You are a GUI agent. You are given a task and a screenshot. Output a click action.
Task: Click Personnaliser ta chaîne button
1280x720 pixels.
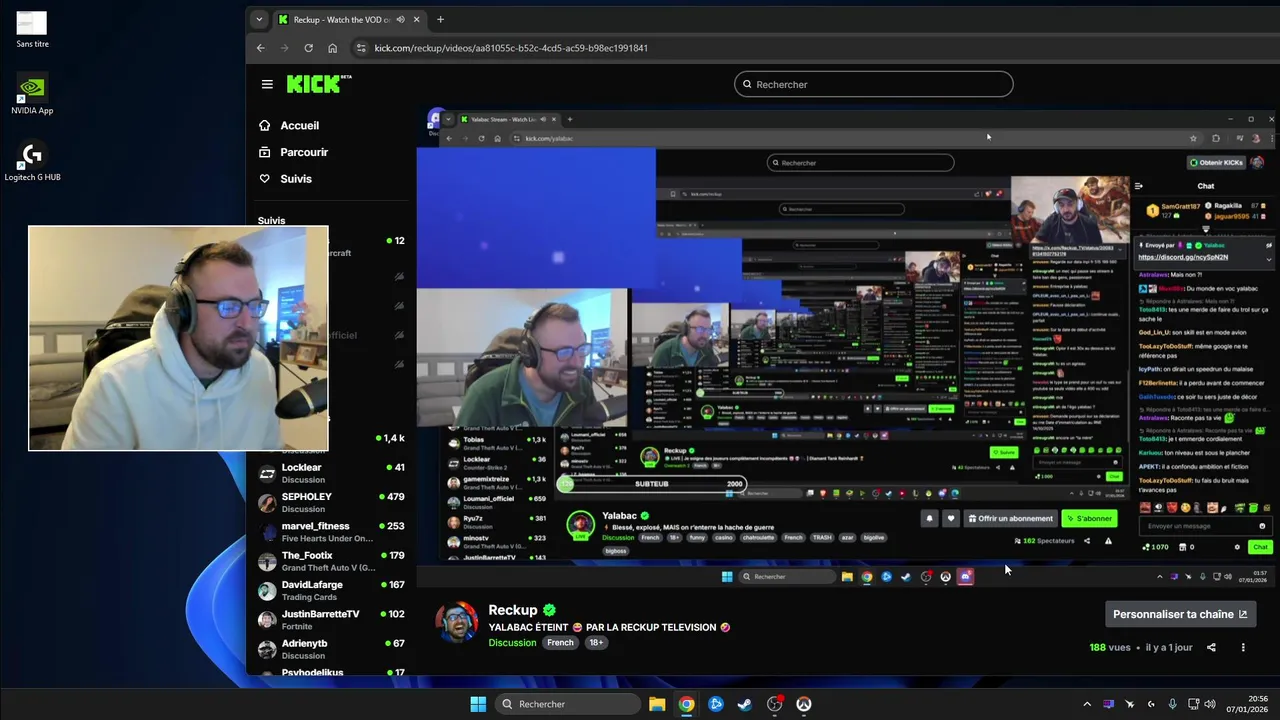click(1180, 614)
